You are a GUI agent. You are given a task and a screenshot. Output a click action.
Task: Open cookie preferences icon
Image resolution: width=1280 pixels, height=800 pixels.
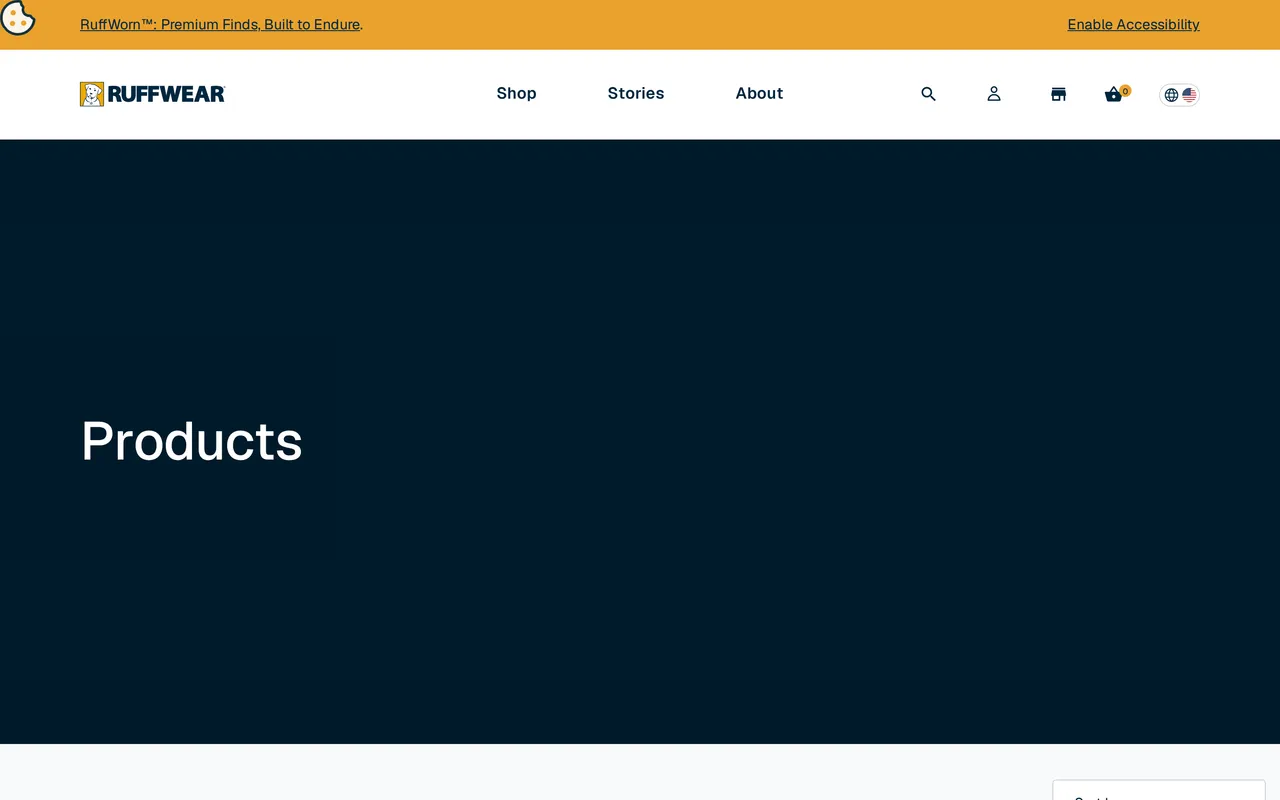[x=17, y=18]
